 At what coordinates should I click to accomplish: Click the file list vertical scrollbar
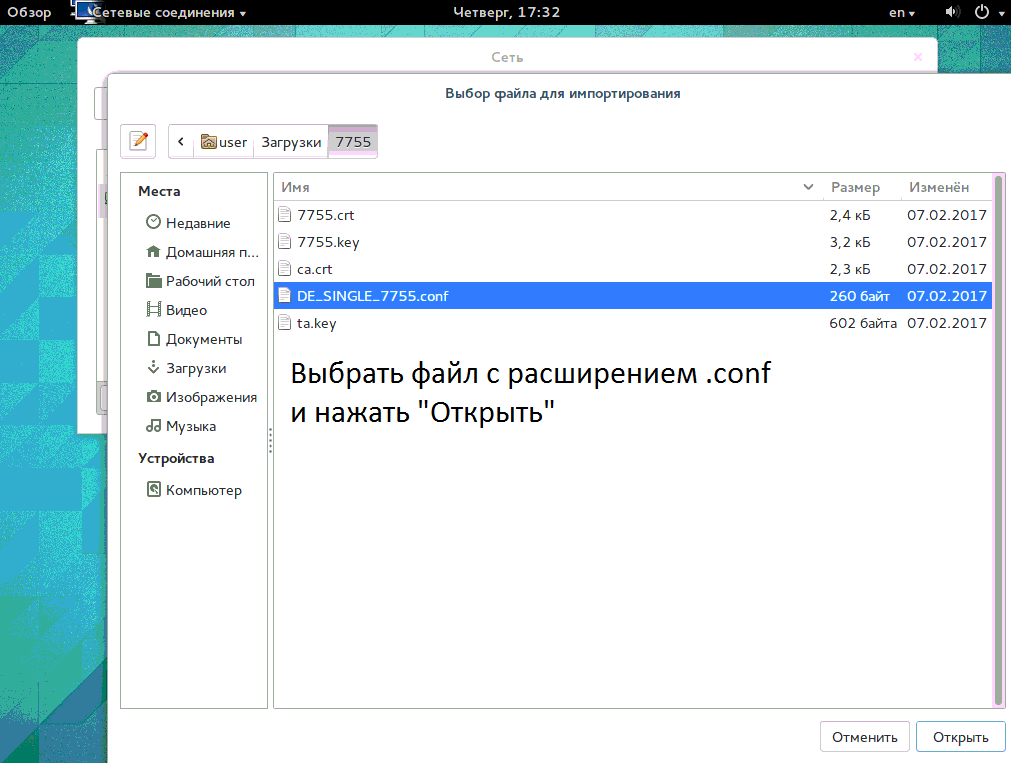[998, 440]
